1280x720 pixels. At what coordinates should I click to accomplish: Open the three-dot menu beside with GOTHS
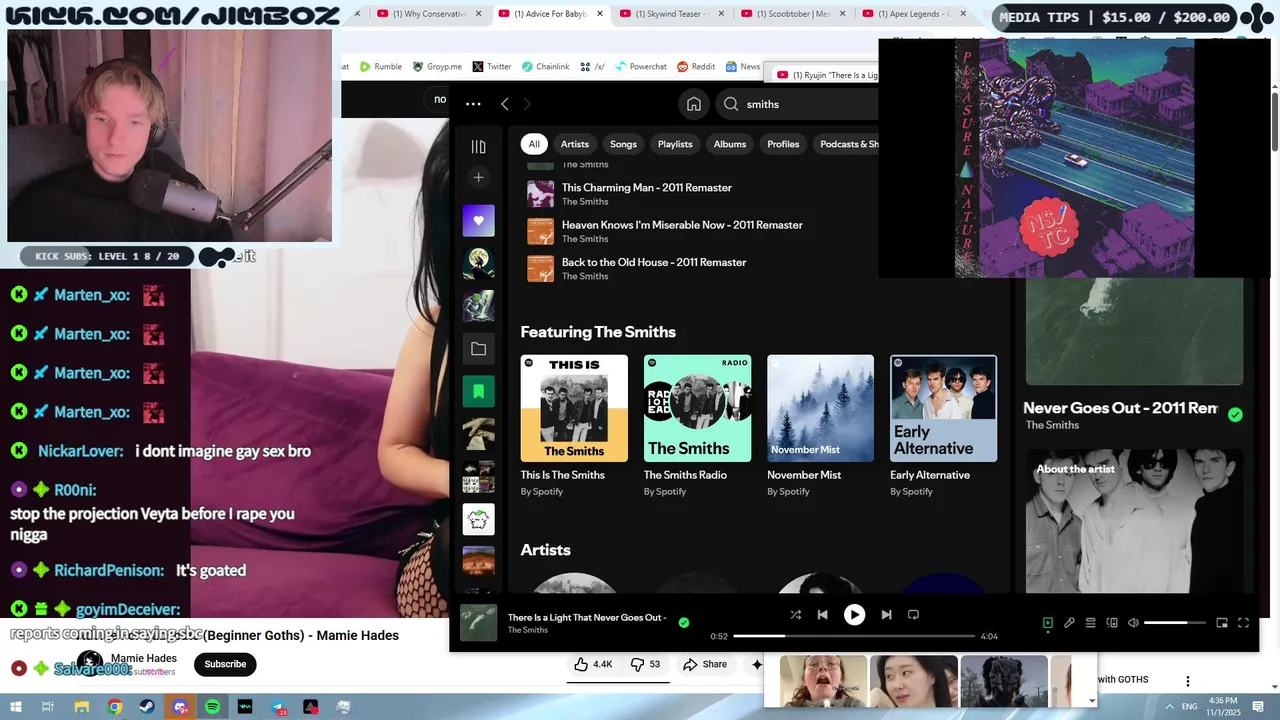click(x=1188, y=681)
